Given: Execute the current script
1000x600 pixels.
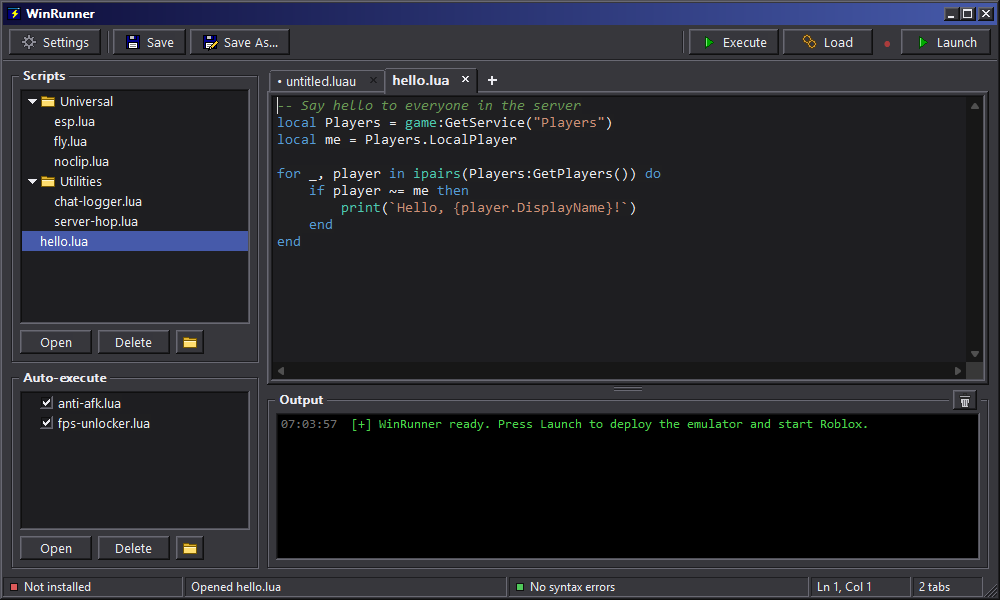Looking at the screenshot, I should pyautogui.click(x=733, y=42).
